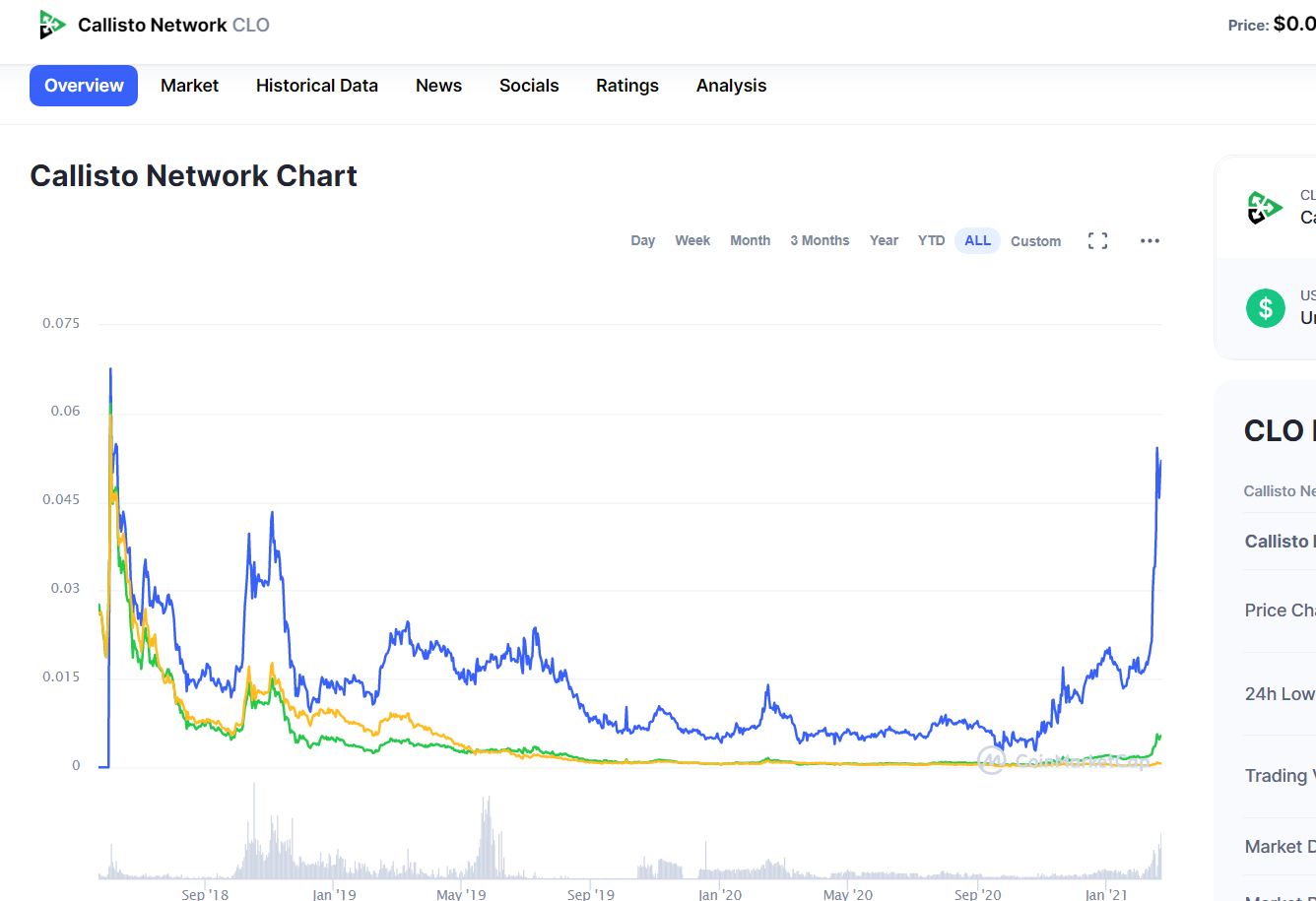Go to Historical Data tab

(317, 86)
